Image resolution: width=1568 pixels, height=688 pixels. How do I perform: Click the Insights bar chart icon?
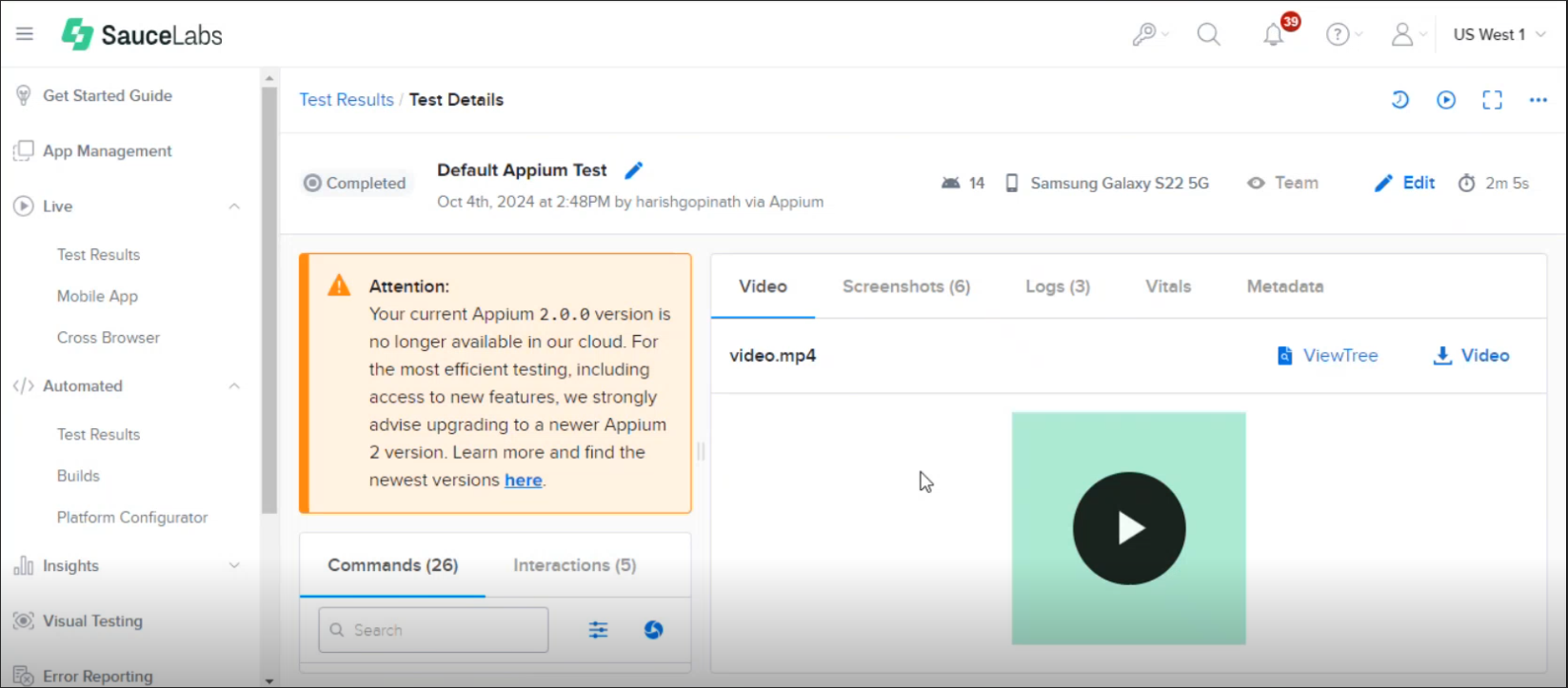[23, 565]
